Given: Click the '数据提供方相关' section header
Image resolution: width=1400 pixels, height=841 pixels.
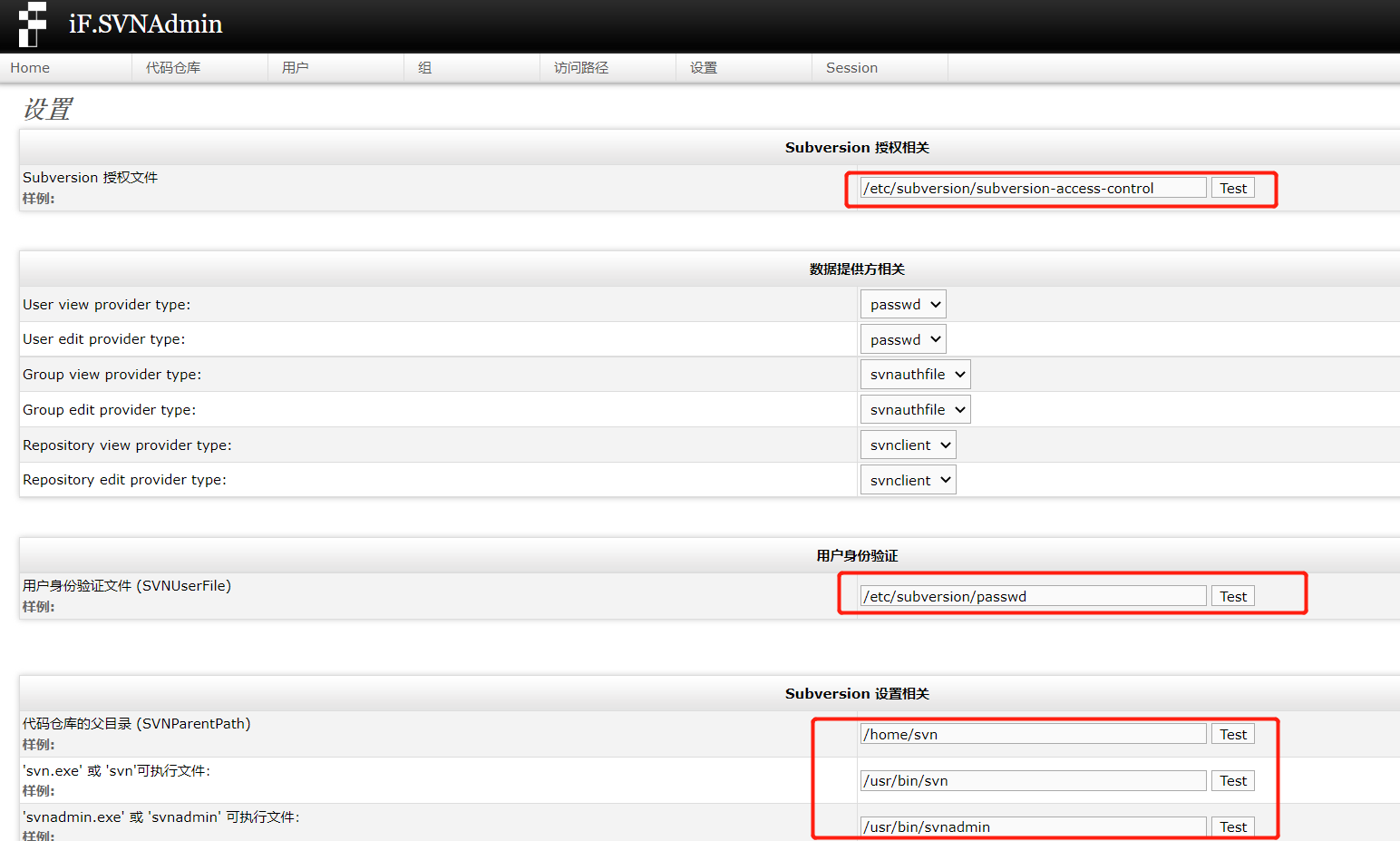Looking at the screenshot, I should pos(857,269).
